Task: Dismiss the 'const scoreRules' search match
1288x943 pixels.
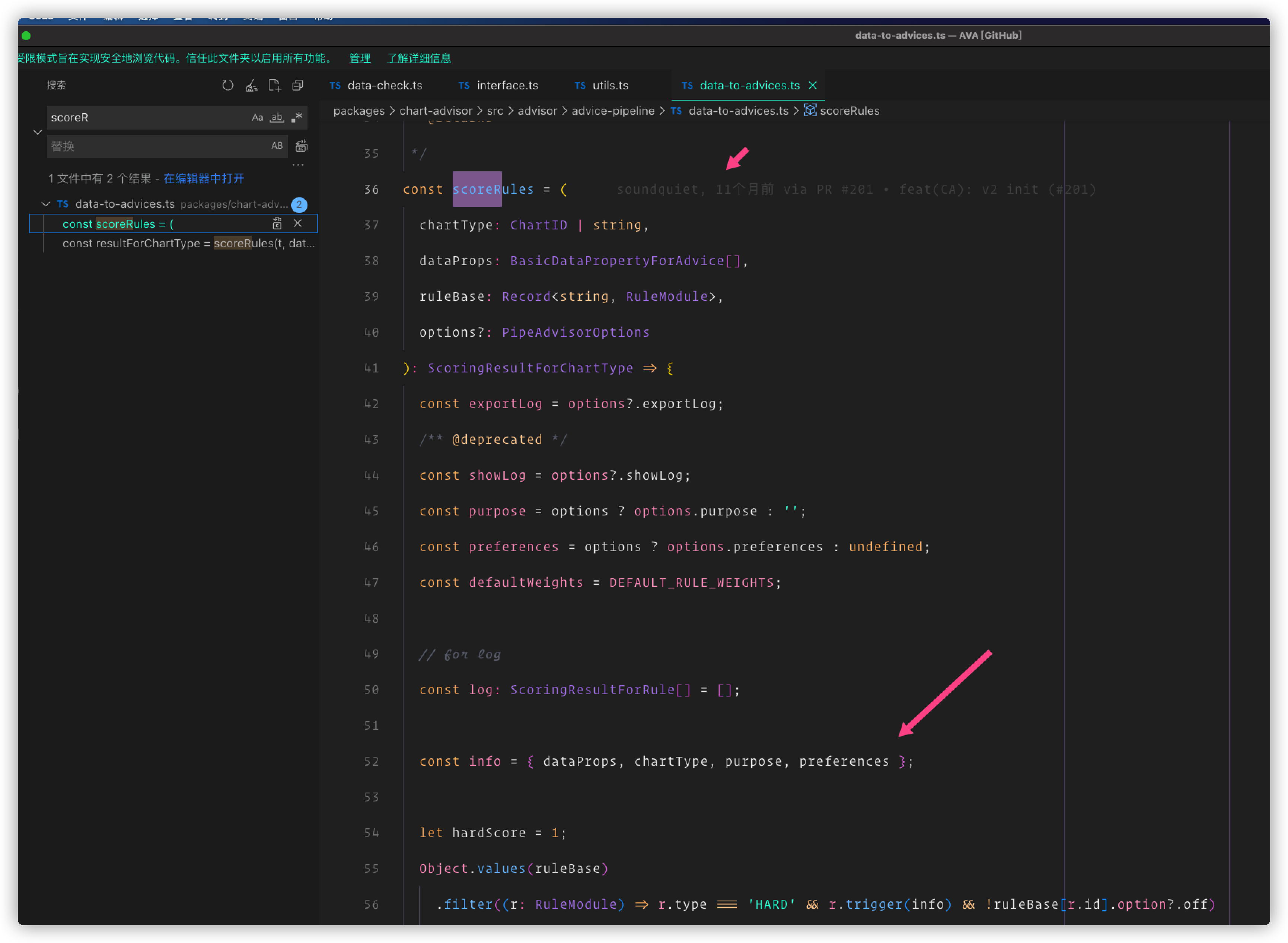Action: (x=298, y=224)
